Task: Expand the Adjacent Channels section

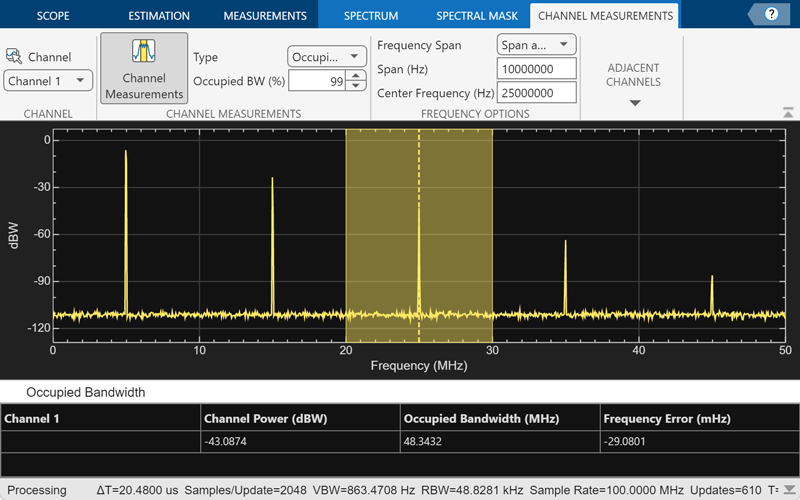Action: pos(634,102)
